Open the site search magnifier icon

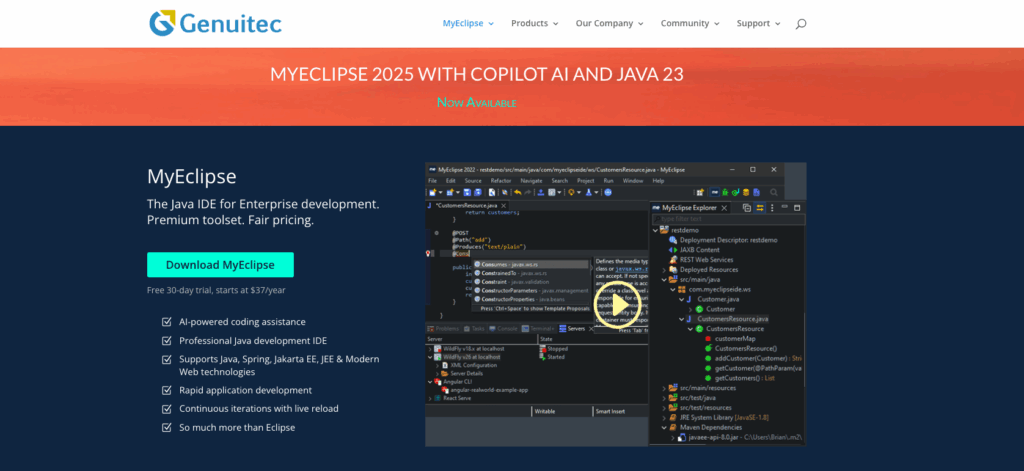point(801,24)
